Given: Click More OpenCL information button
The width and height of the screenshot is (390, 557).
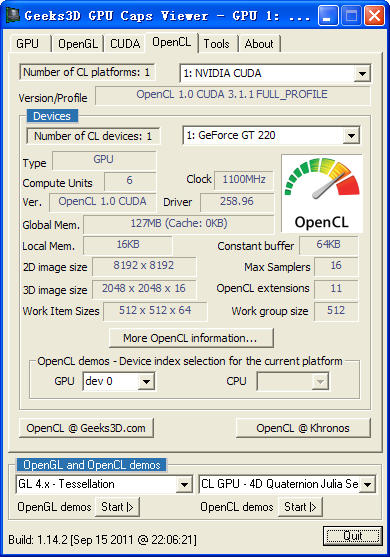Looking at the screenshot, I should coord(191,338).
